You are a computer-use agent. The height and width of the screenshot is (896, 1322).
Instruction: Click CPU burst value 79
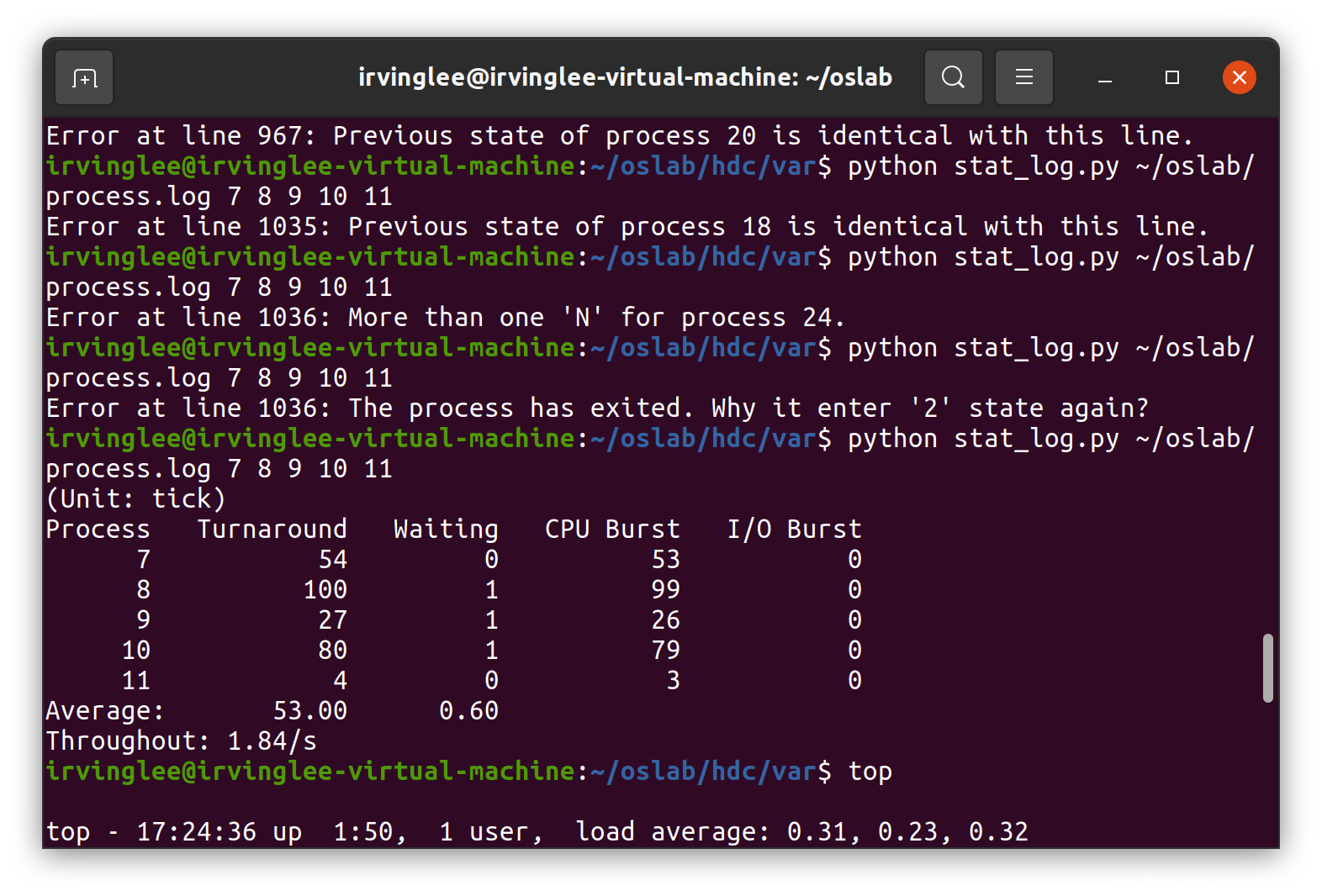click(x=665, y=650)
